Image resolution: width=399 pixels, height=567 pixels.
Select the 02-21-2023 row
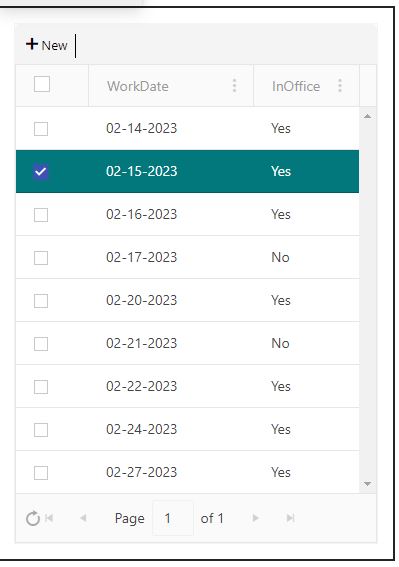pos(187,343)
